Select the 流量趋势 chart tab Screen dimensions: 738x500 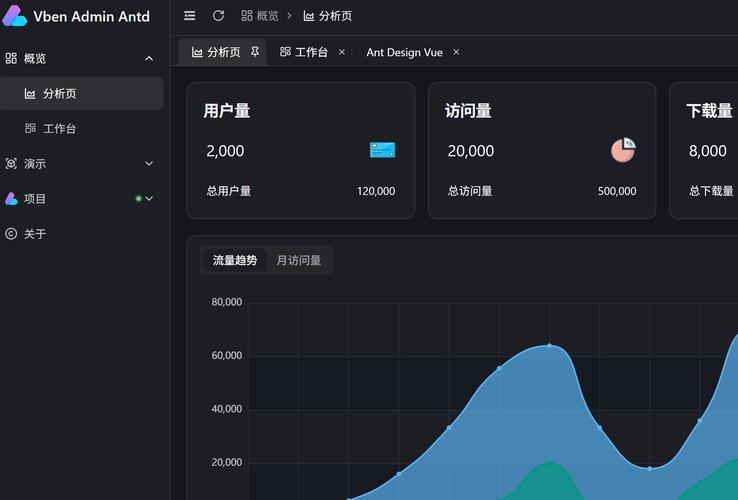235,260
